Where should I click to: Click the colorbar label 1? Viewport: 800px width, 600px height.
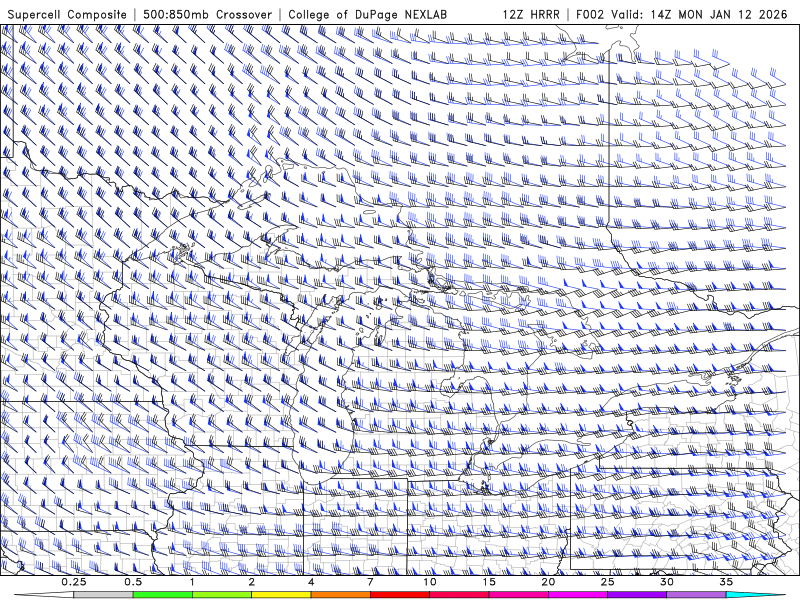tap(192, 582)
